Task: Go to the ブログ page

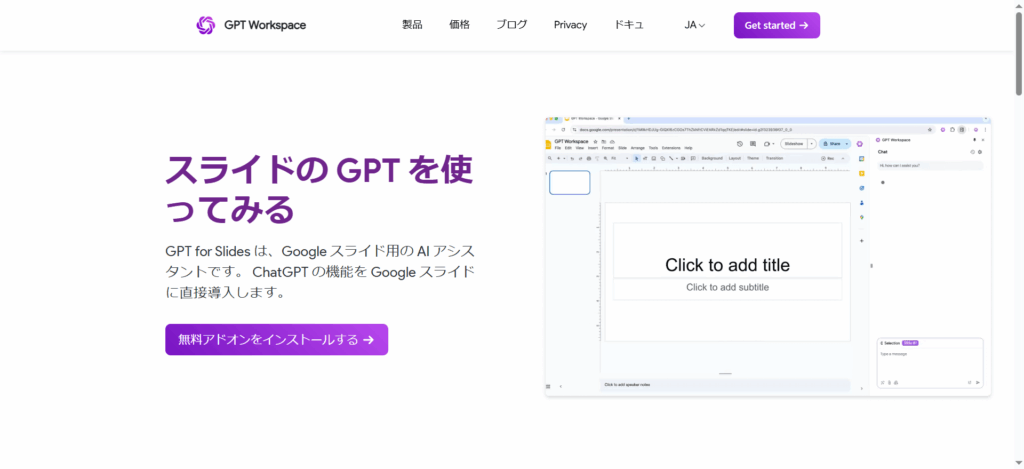Action: click(x=511, y=25)
